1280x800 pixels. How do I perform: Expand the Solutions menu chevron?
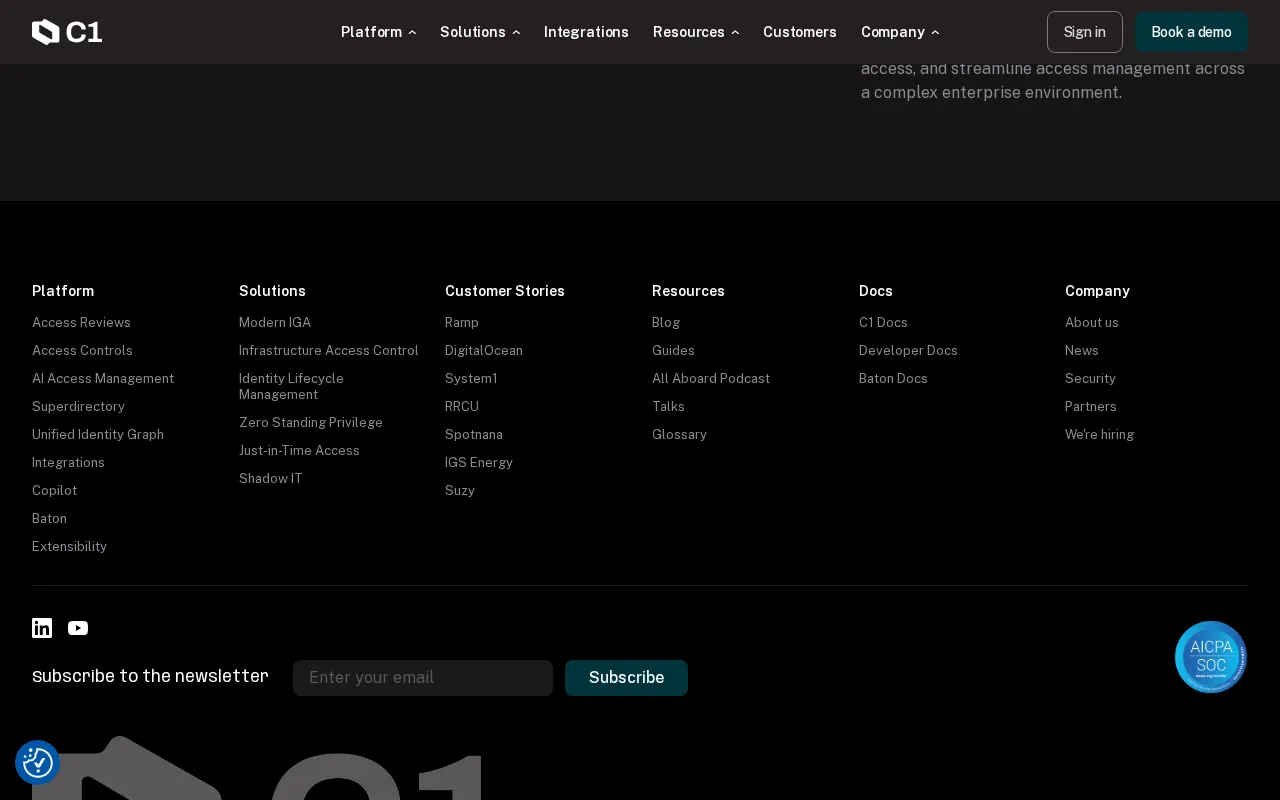pos(516,33)
